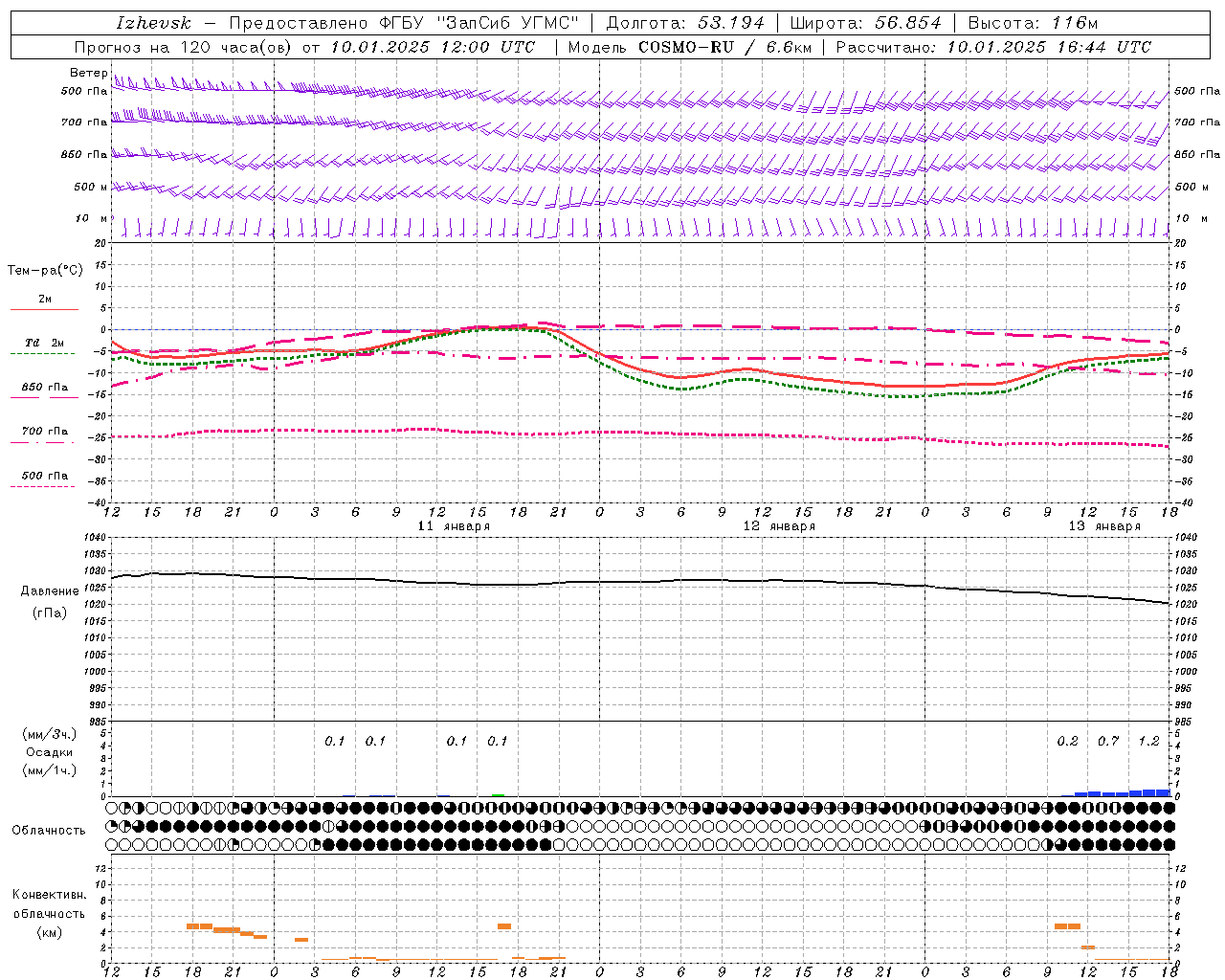This screenshot has height=980, width=1225.
Task: Select the "11 января" date label
Action: tap(454, 526)
